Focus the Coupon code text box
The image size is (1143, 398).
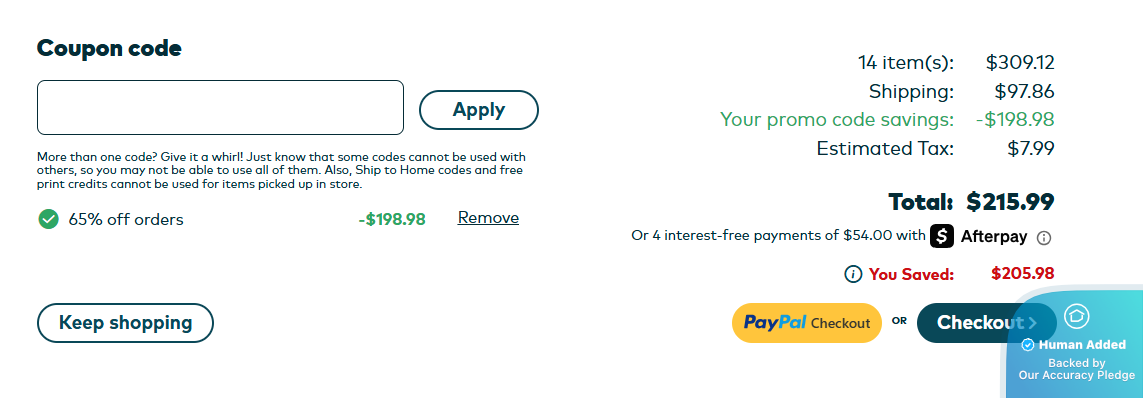[x=220, y=108]
